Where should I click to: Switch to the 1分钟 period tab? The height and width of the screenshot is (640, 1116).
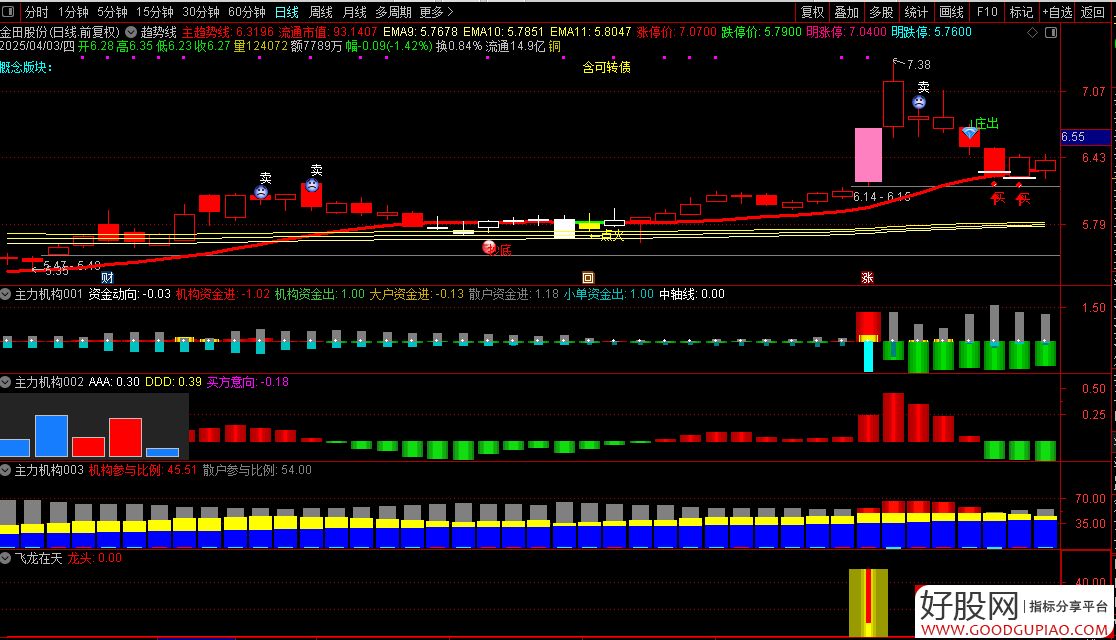tap(73, 12)
